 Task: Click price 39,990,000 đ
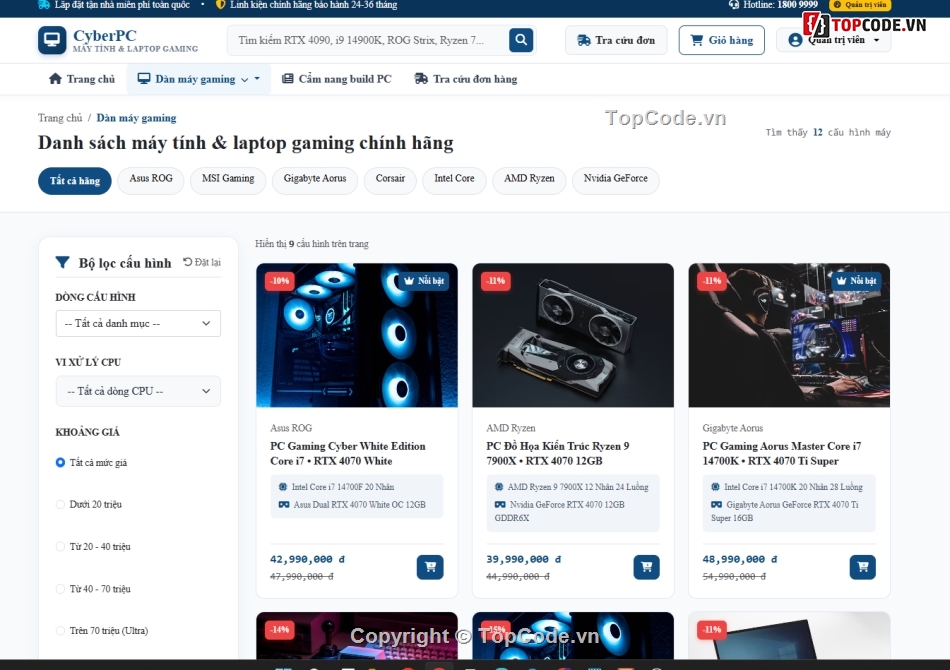[524, 559]
